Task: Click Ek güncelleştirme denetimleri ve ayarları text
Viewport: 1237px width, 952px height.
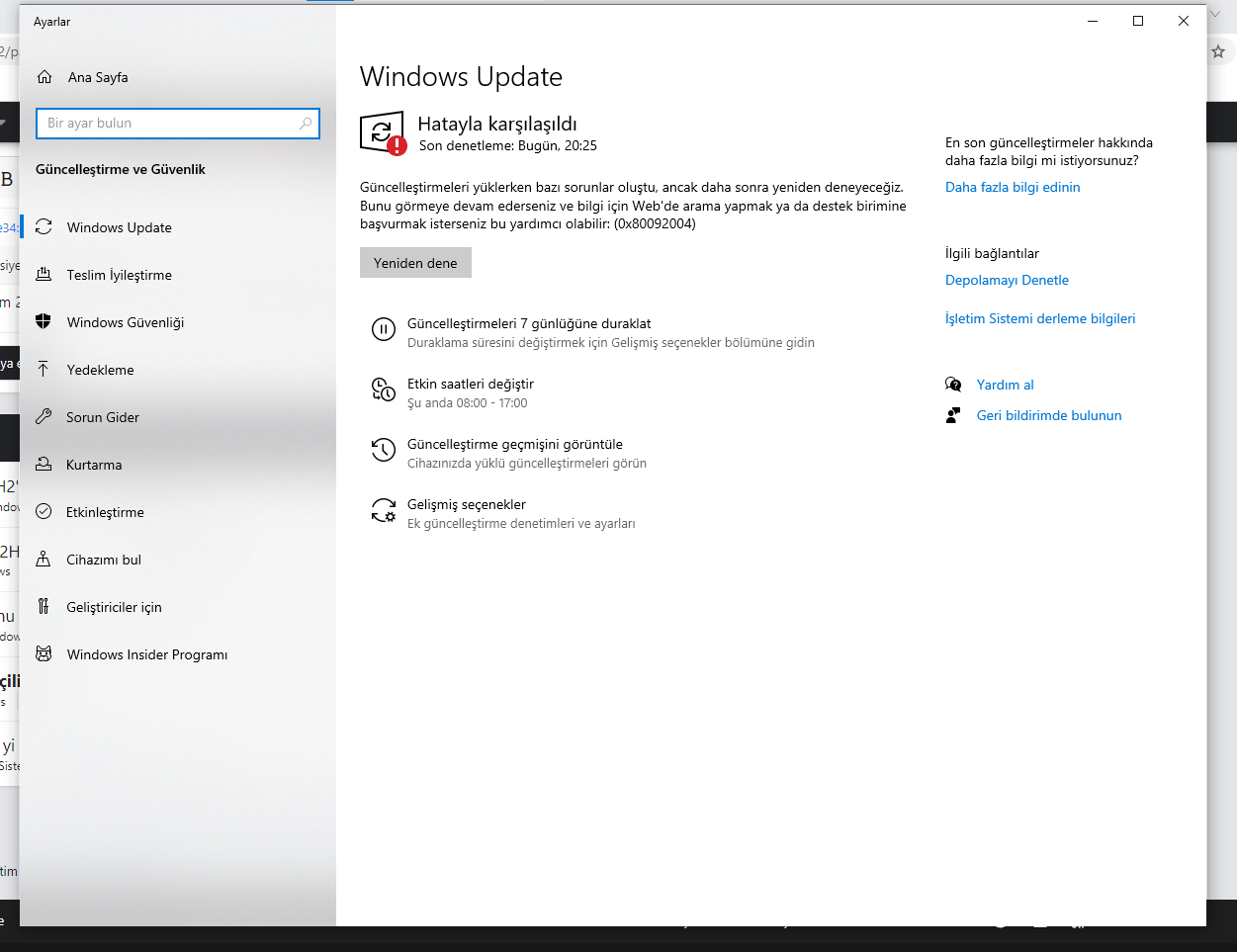Action: click(521, 523)
